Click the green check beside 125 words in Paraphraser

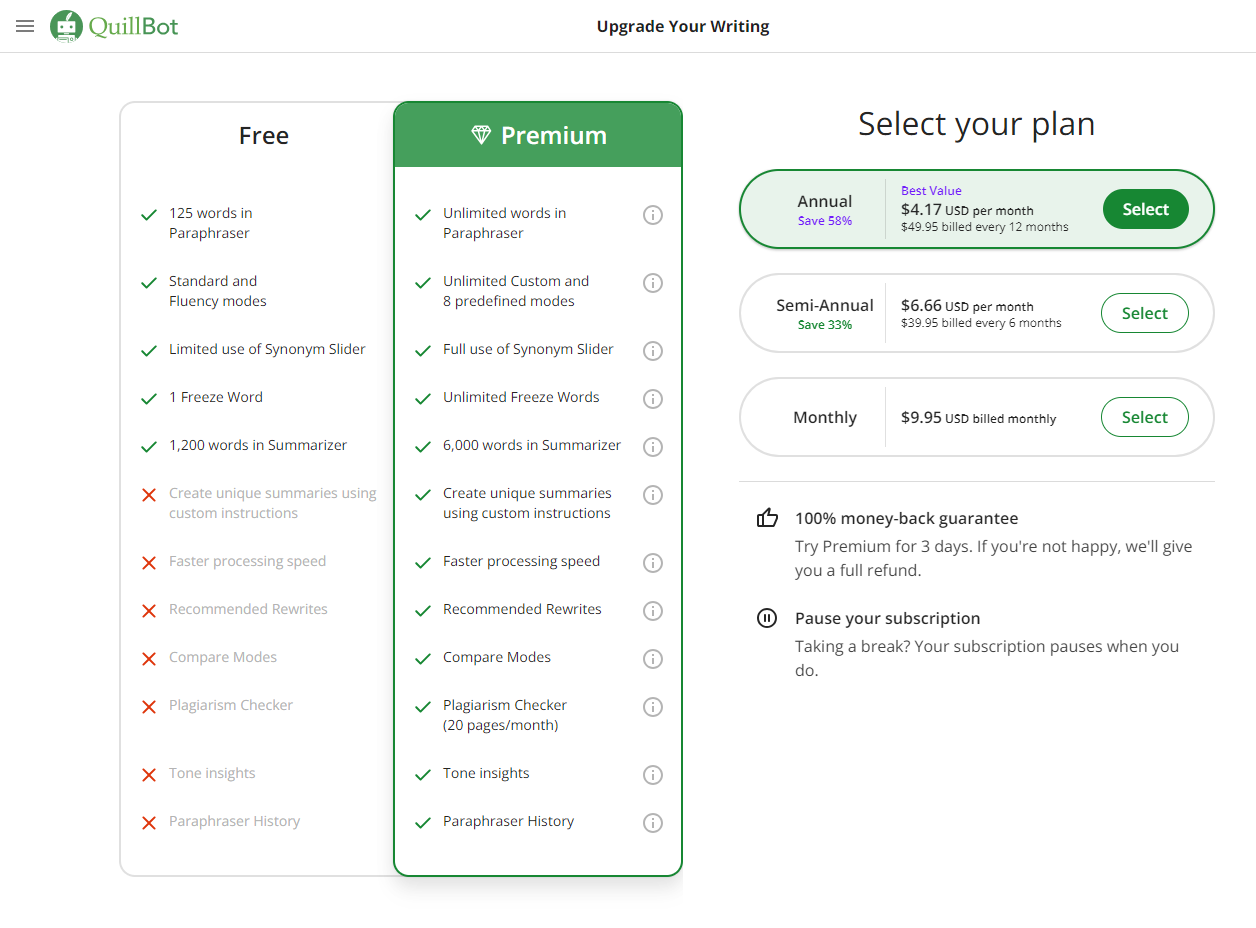point(149,215)
